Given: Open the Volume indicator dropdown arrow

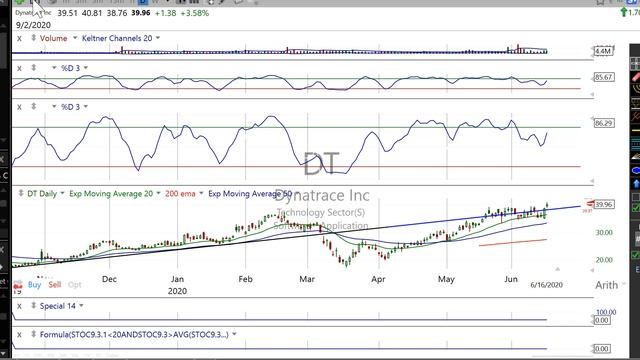Looking at the screenshot, I should click(75, 38).
